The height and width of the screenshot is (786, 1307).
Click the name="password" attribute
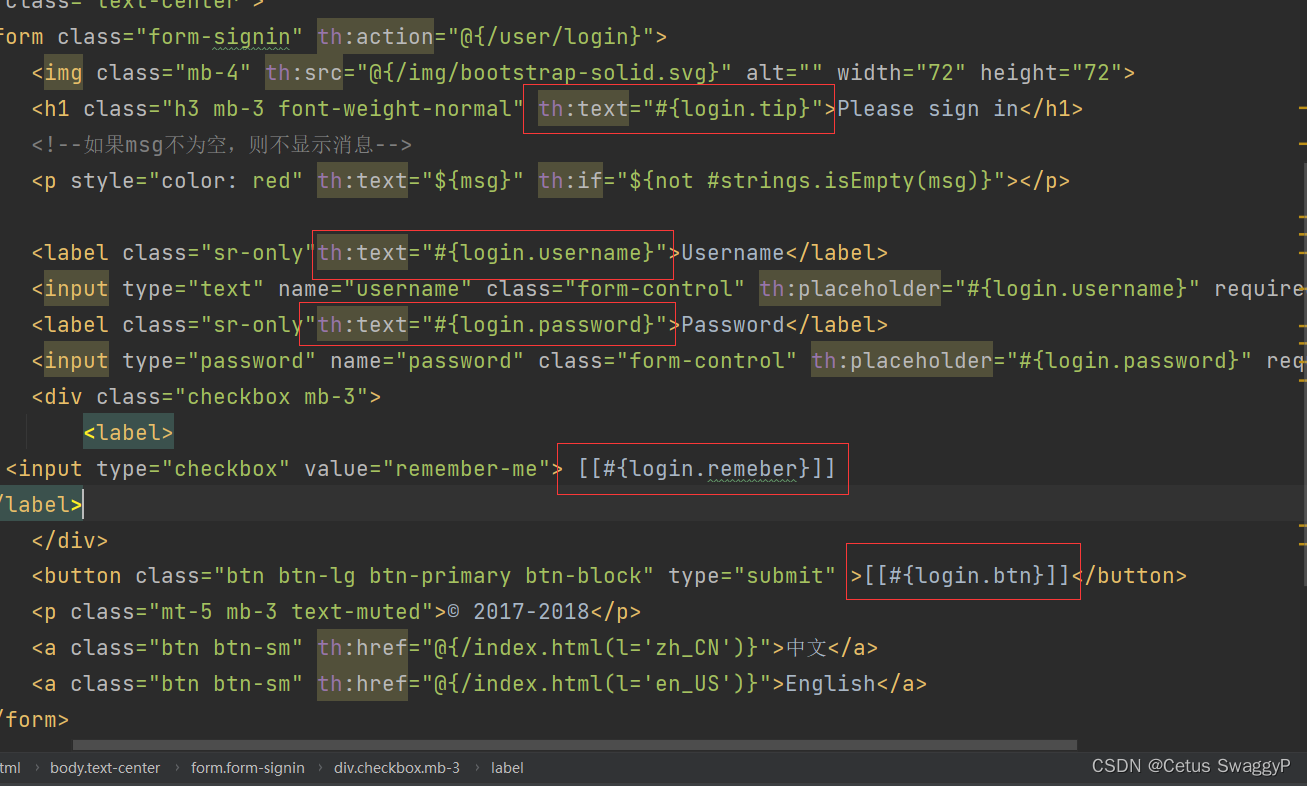pos(428,361)
